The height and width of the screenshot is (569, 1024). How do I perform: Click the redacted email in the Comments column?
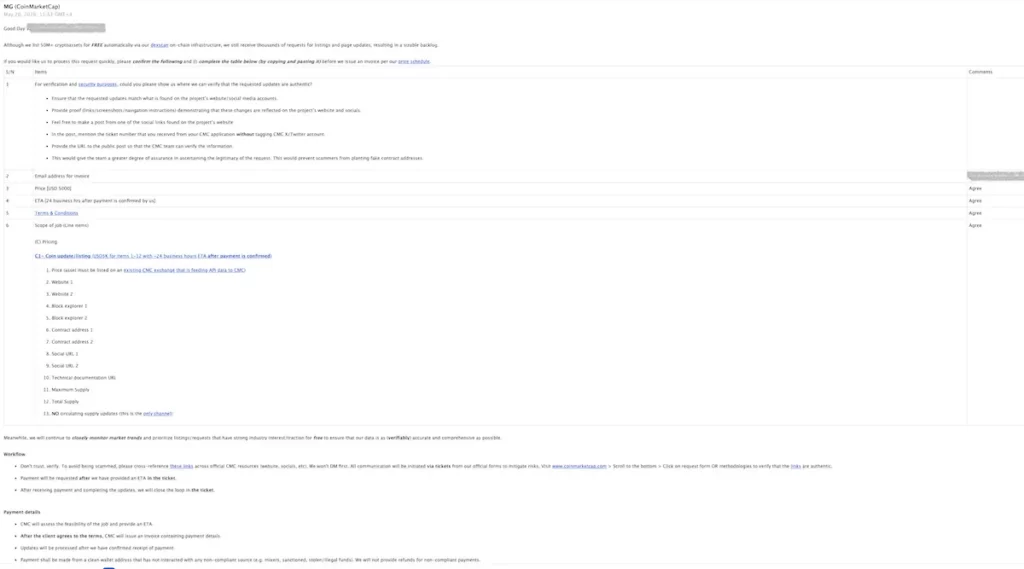tap(995, 176)
